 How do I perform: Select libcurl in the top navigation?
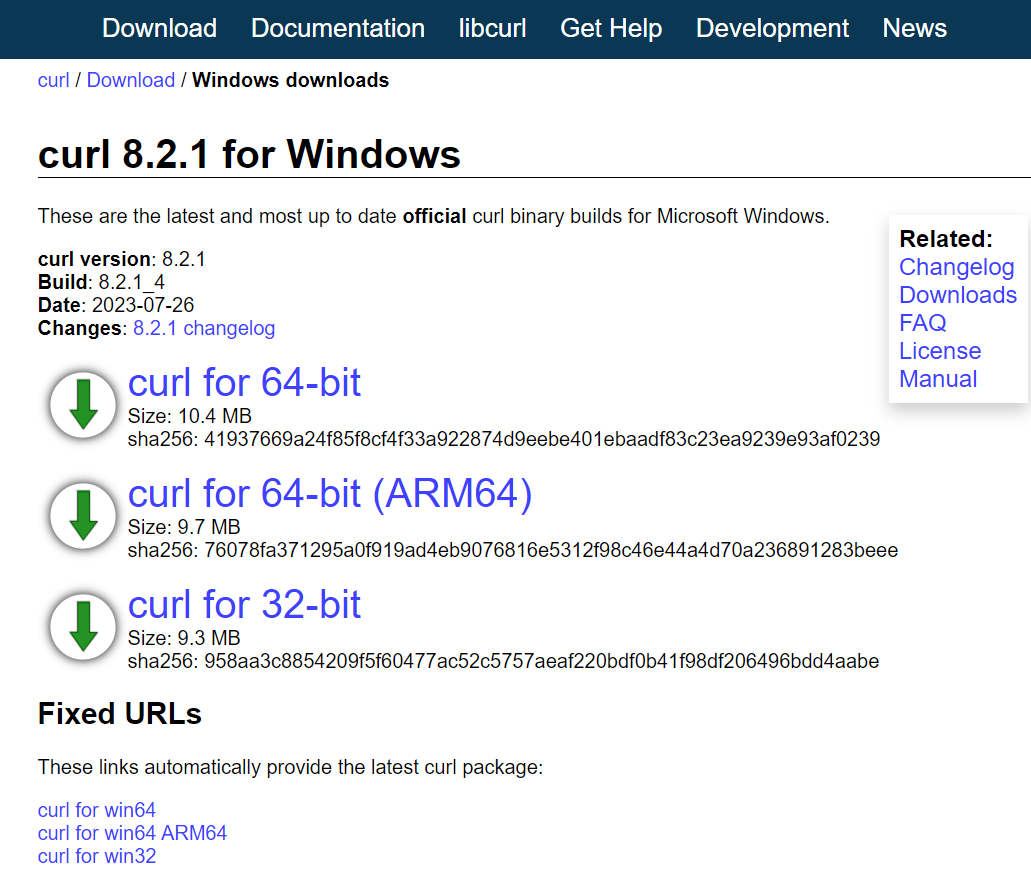coord(492,28)
